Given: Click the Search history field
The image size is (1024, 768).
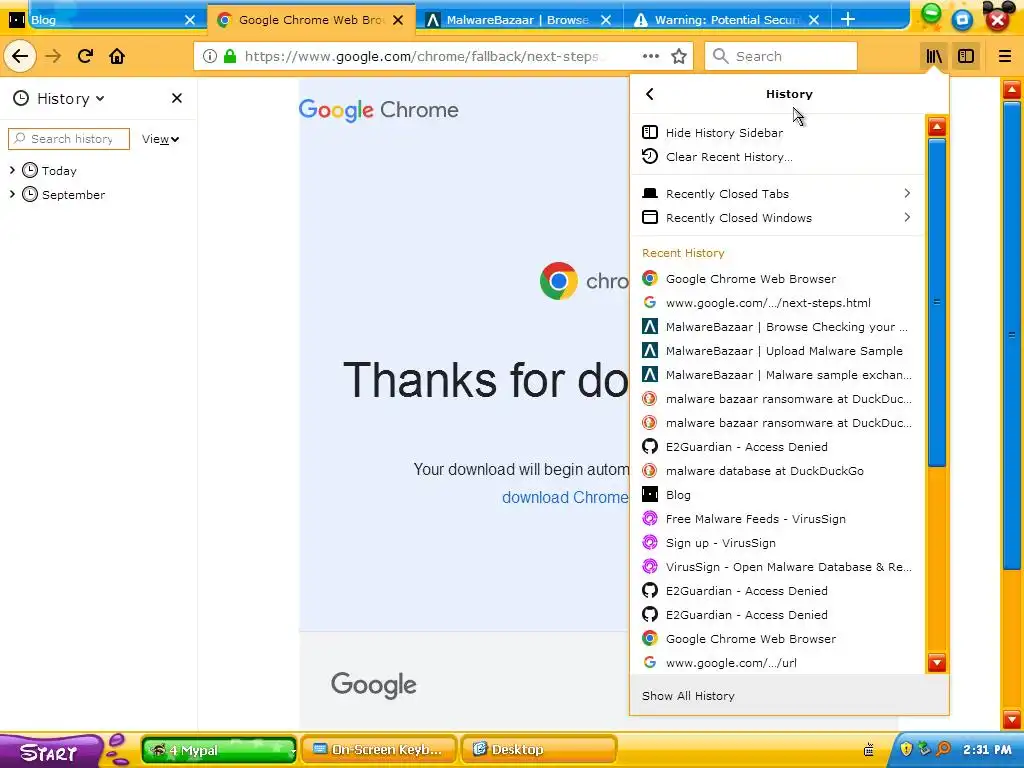Looking at the screenshot, I should 69,139.
